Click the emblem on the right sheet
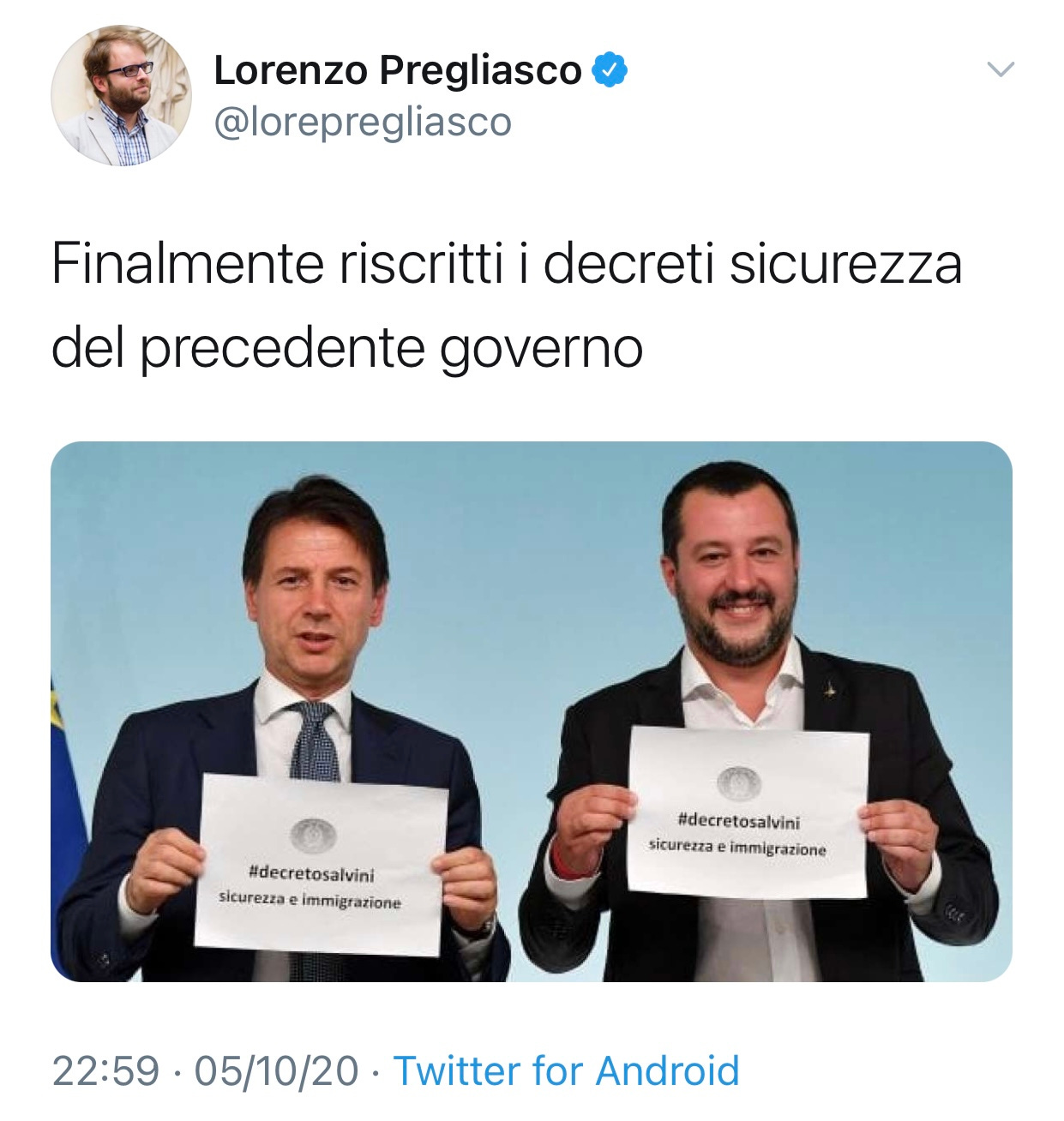The image size is (1064, 1121). [x=738, y=783]
